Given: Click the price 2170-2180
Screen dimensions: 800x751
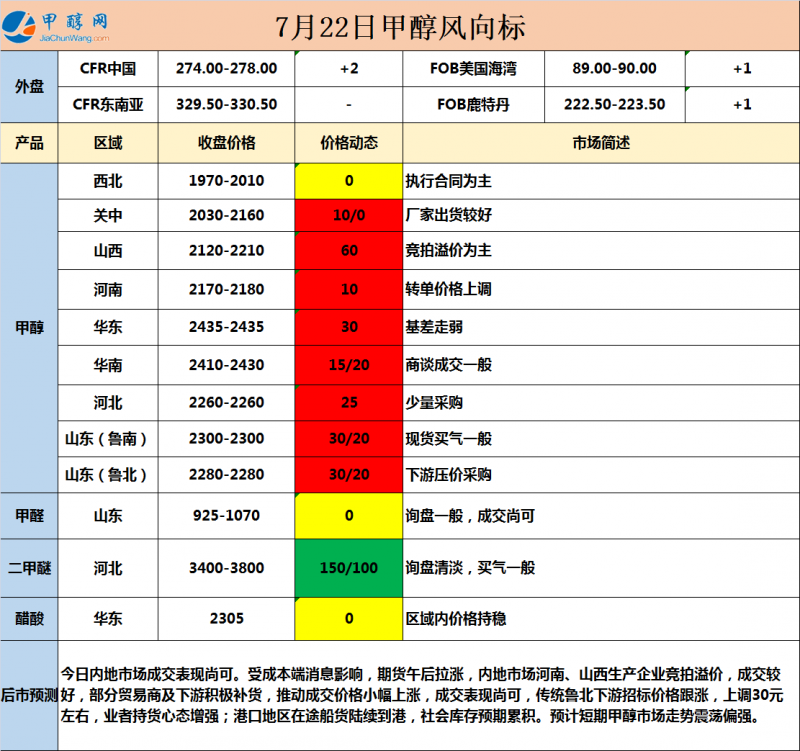Looking at the screenshot, I should click(227, 289).
